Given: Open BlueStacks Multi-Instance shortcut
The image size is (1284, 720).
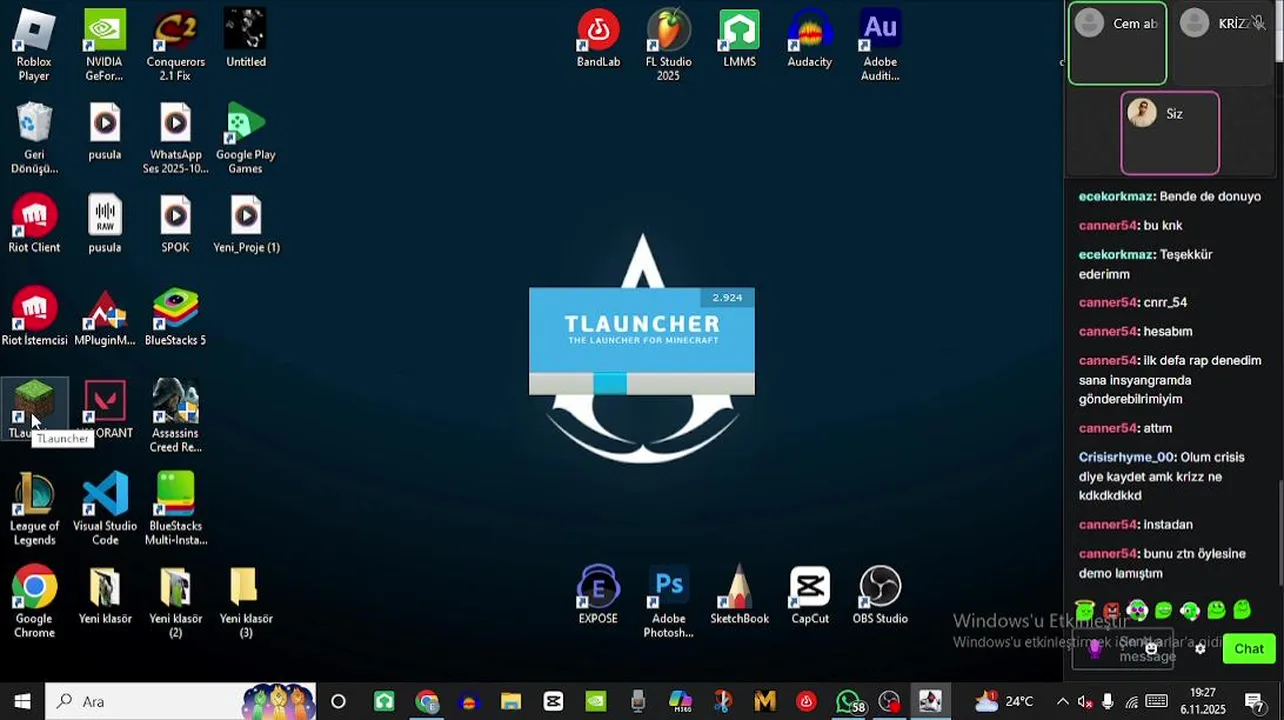Looking at the screenshot, I should (175, 509).
